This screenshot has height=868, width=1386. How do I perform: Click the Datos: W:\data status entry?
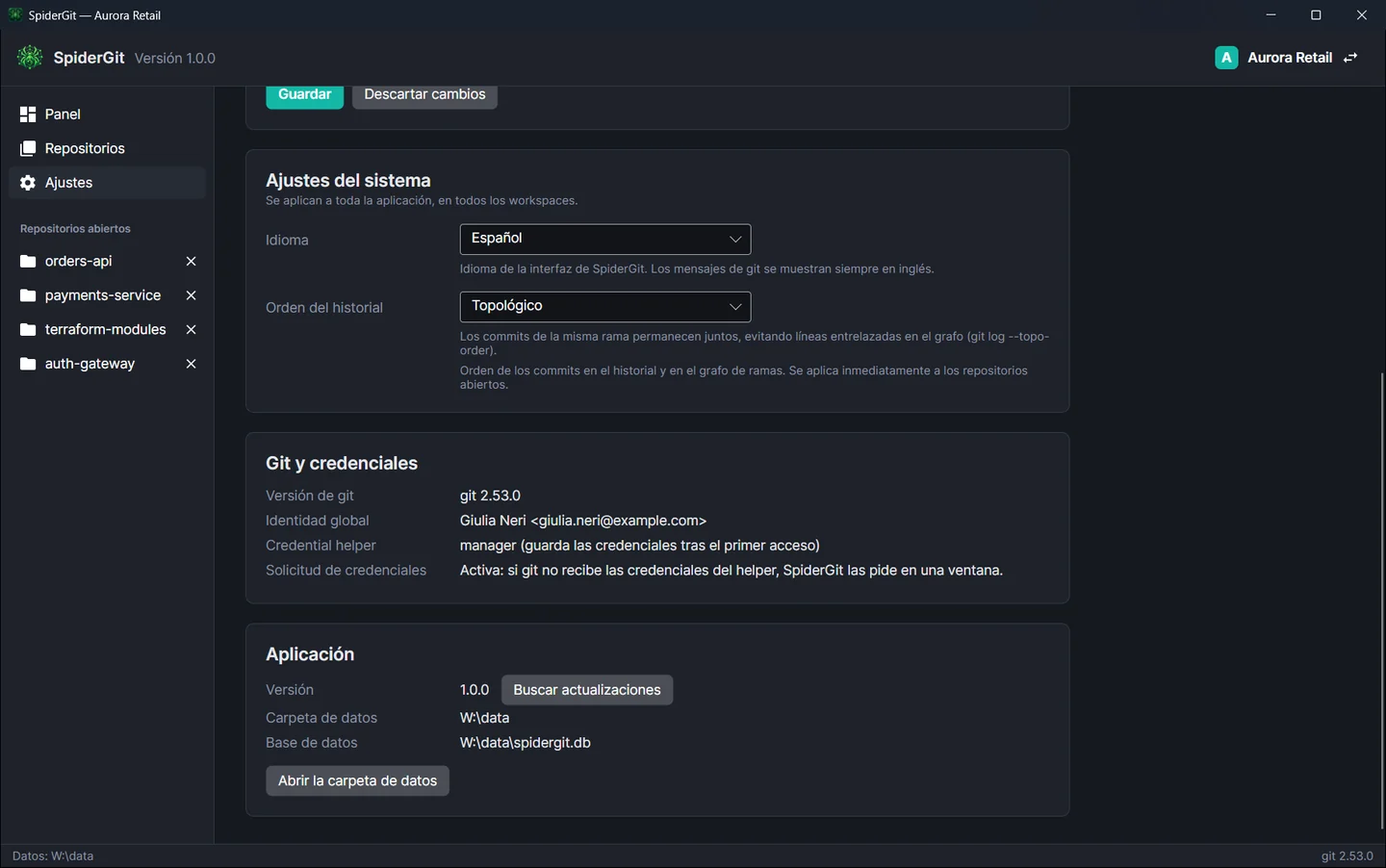click(53, 856)
